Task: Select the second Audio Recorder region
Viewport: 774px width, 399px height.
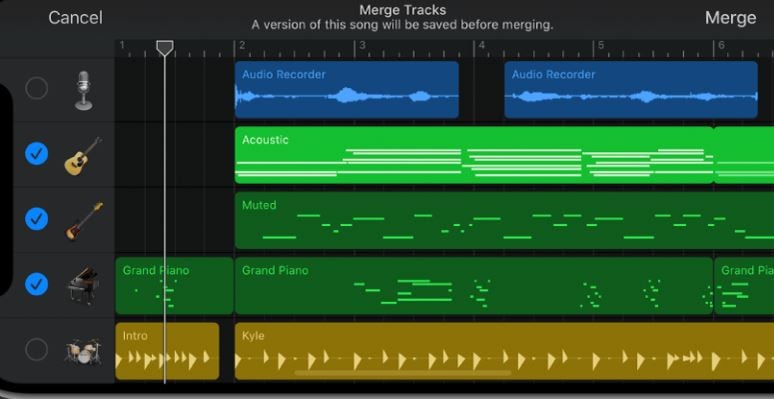Action: click(631, 90)
